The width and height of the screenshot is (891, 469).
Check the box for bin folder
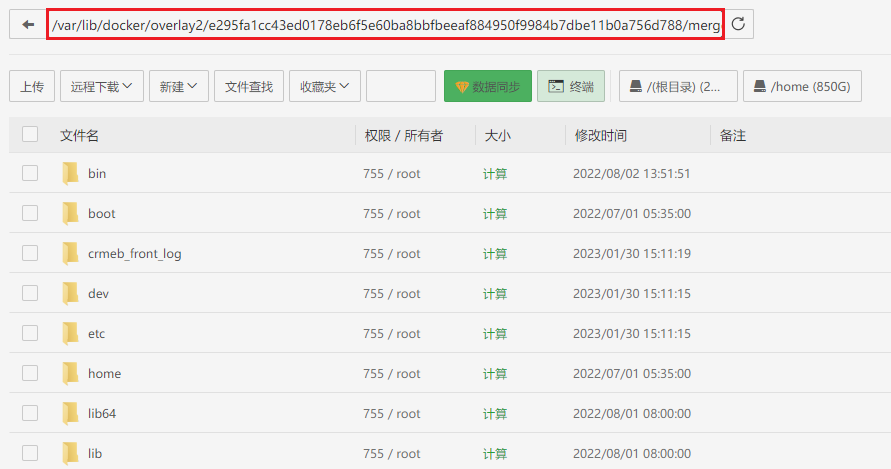(x=30, y=173)
